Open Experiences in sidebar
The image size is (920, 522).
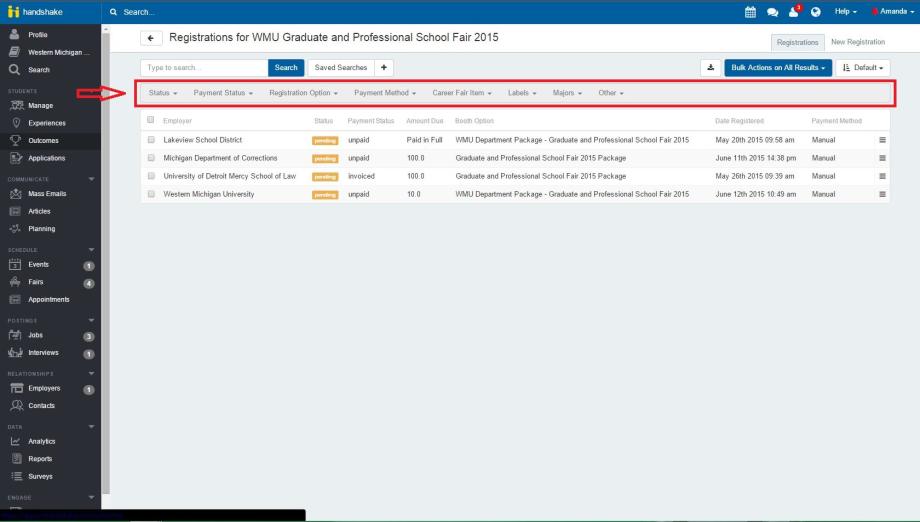(x=46, y=123)
